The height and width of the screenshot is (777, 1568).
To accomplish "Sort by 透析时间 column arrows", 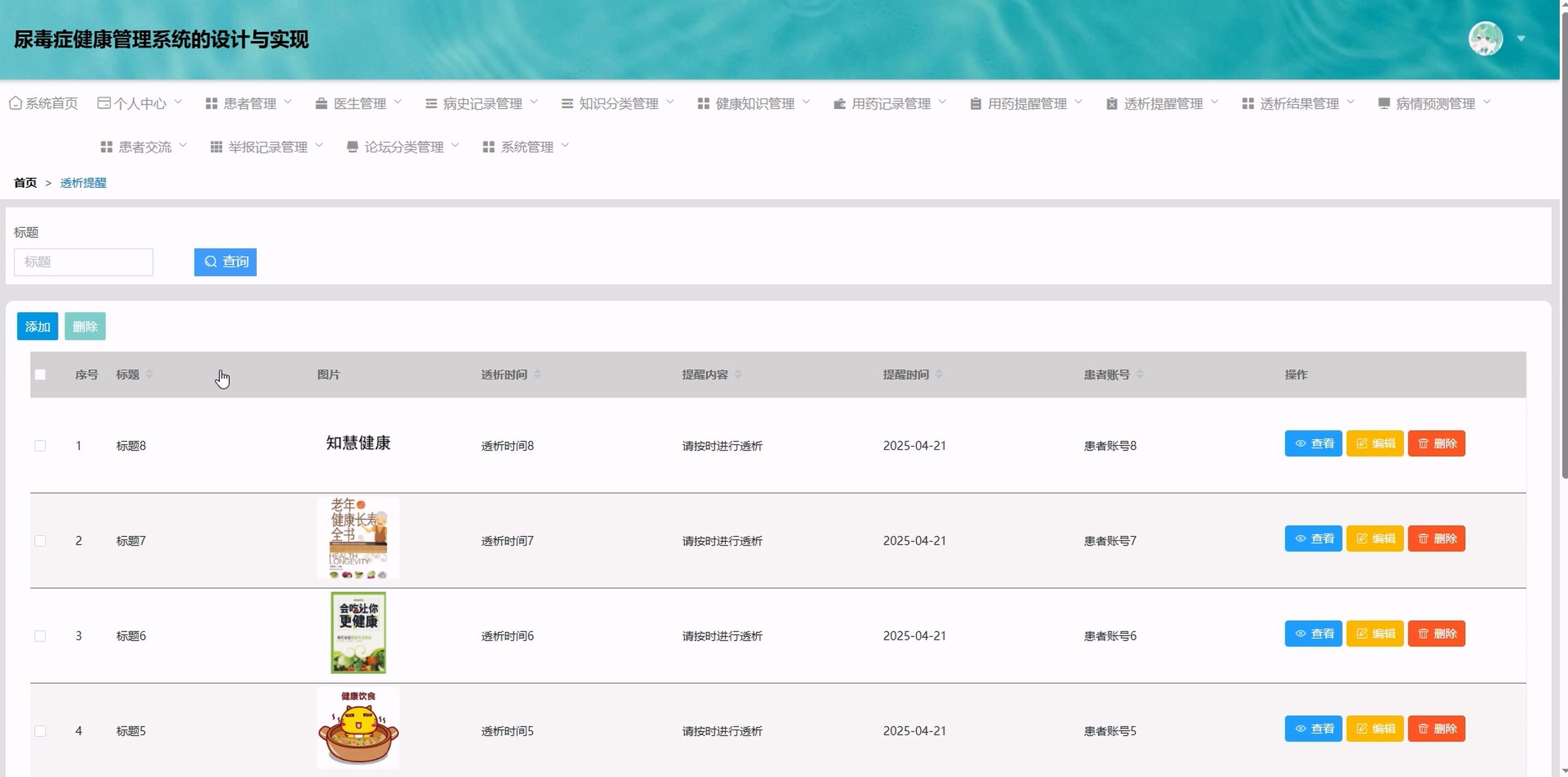I will 537,374.
